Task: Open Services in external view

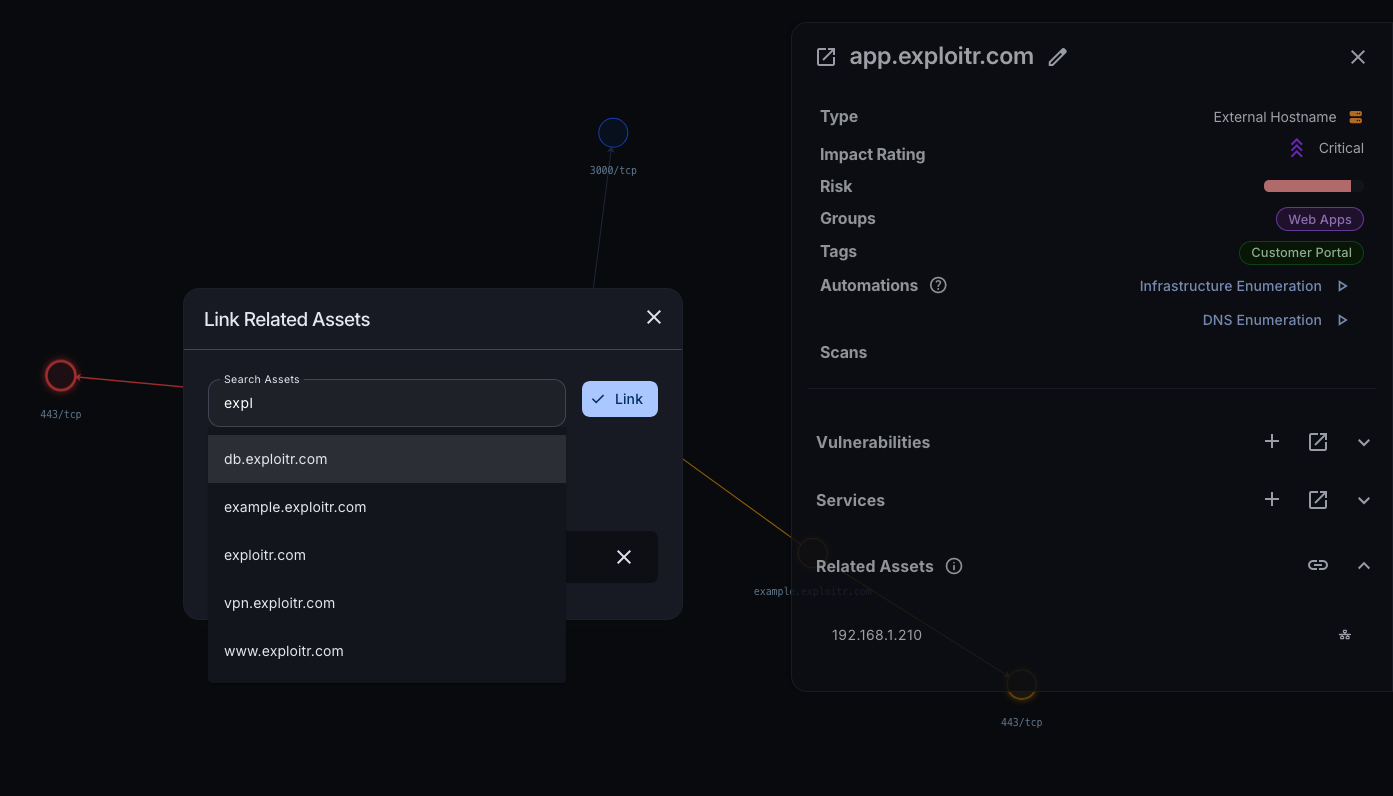Action: coord(1318,499)
